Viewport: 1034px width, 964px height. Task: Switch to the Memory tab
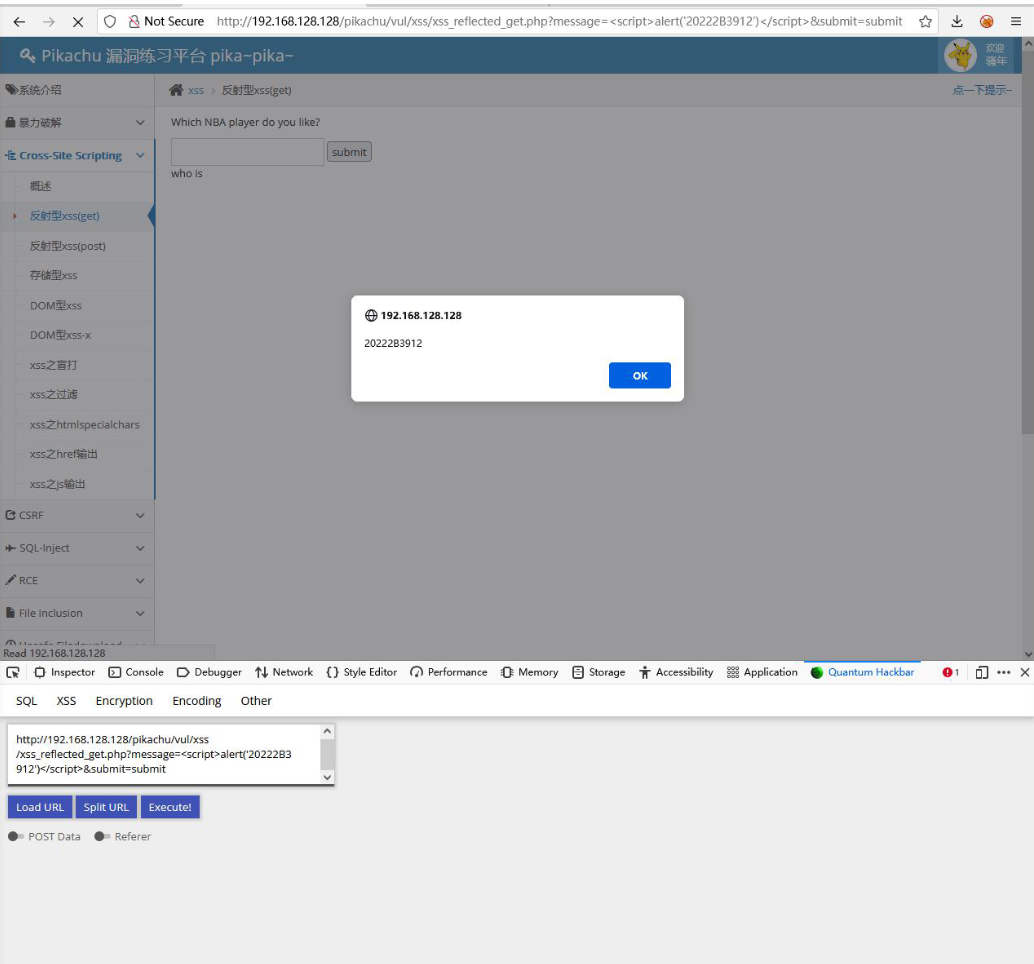(529, 672)
